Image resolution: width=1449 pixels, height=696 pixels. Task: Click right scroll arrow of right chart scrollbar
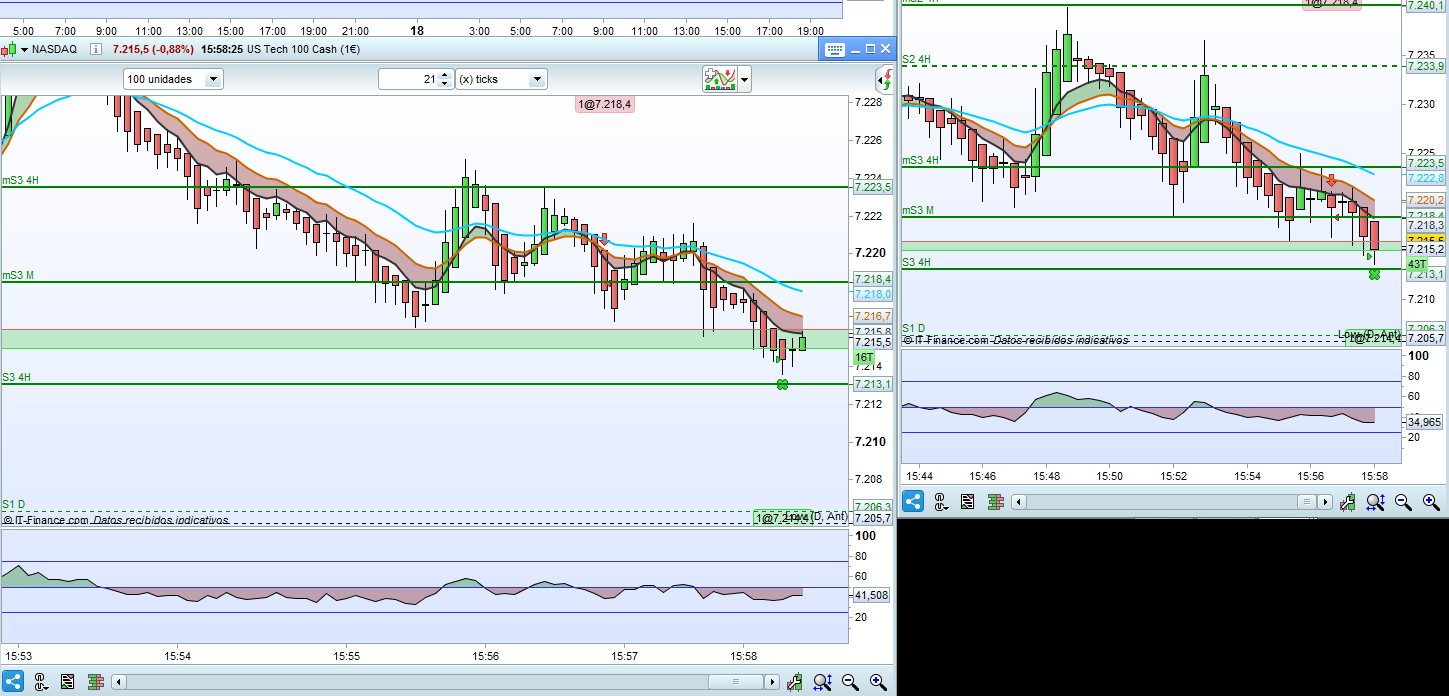[x=1325, y=502]
